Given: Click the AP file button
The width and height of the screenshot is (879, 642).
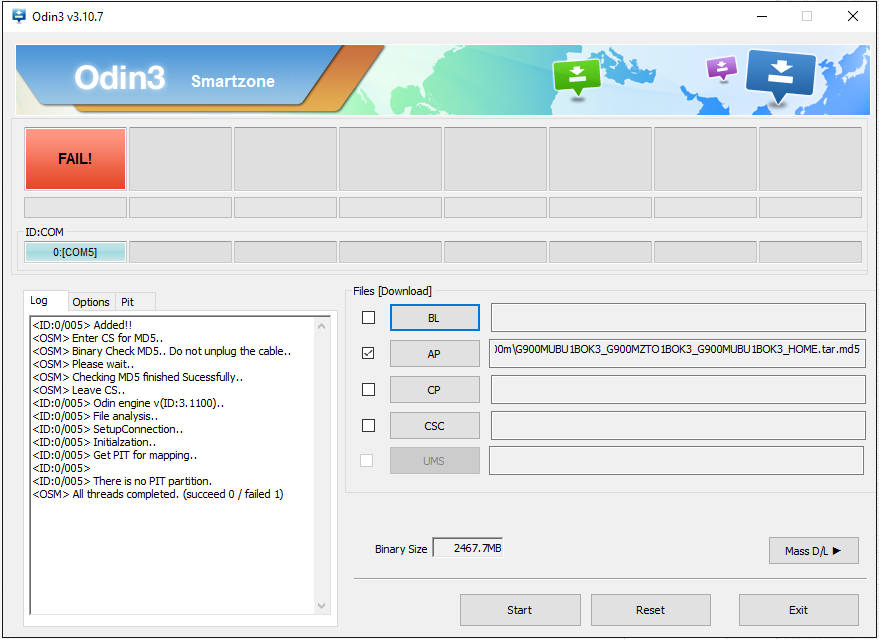Looking at the screenshot, I should pos(434,354).
